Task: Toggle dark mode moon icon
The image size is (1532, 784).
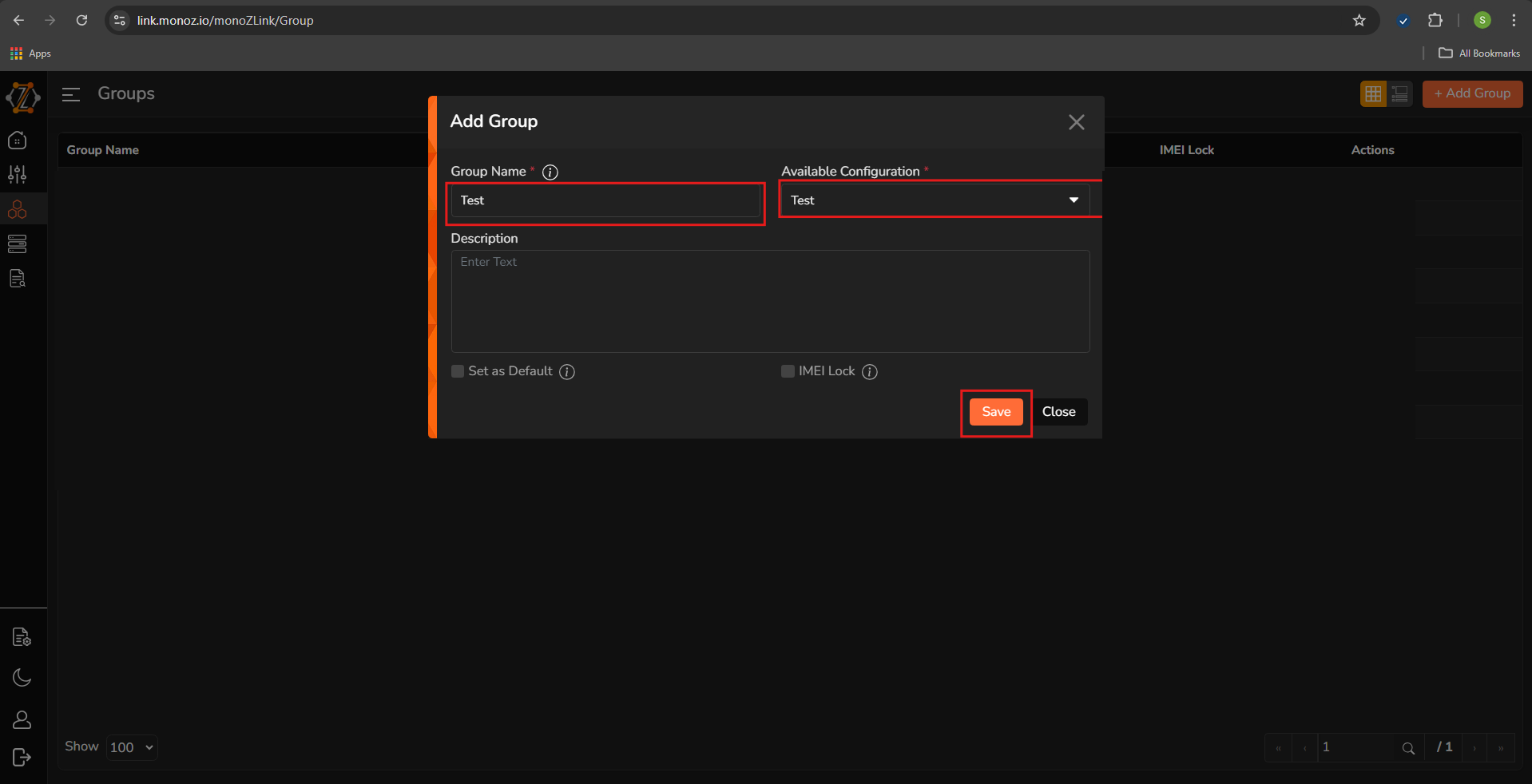Action: coord(22,678)
